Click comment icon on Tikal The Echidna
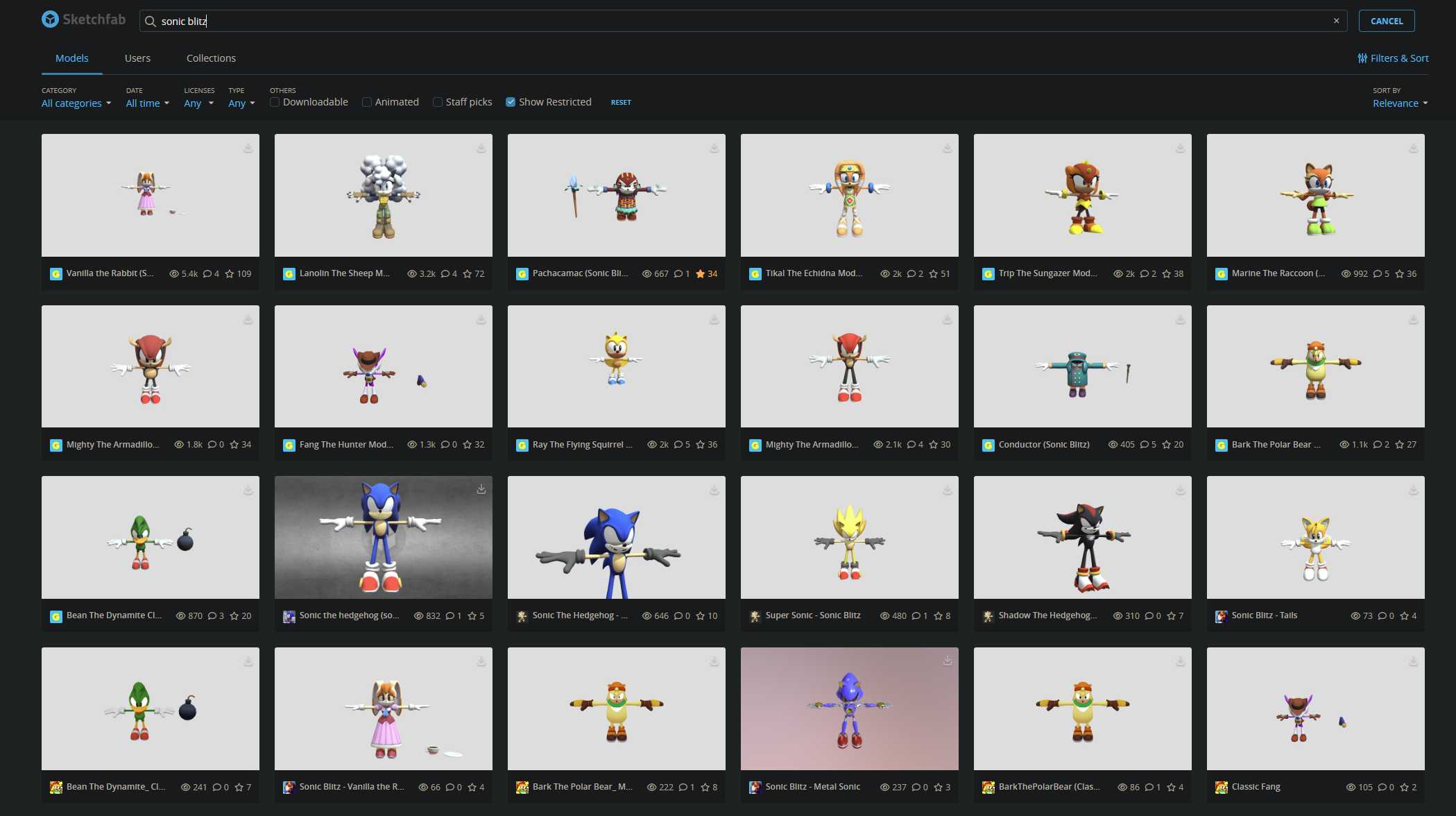 (911, 274)
